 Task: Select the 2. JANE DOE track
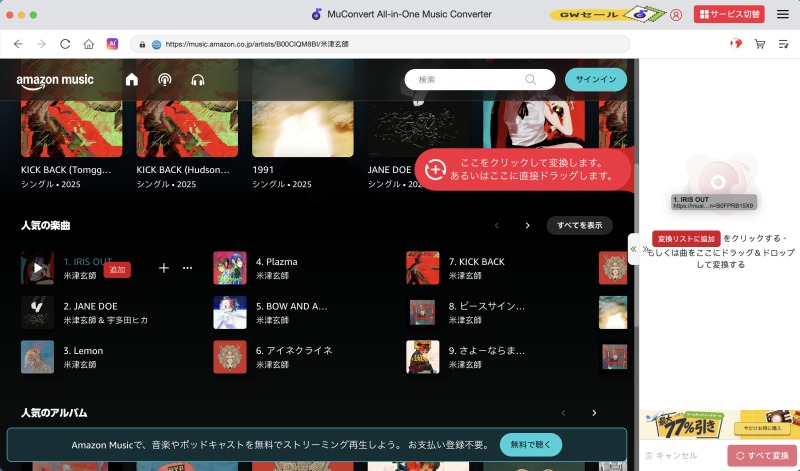[90, 306]
